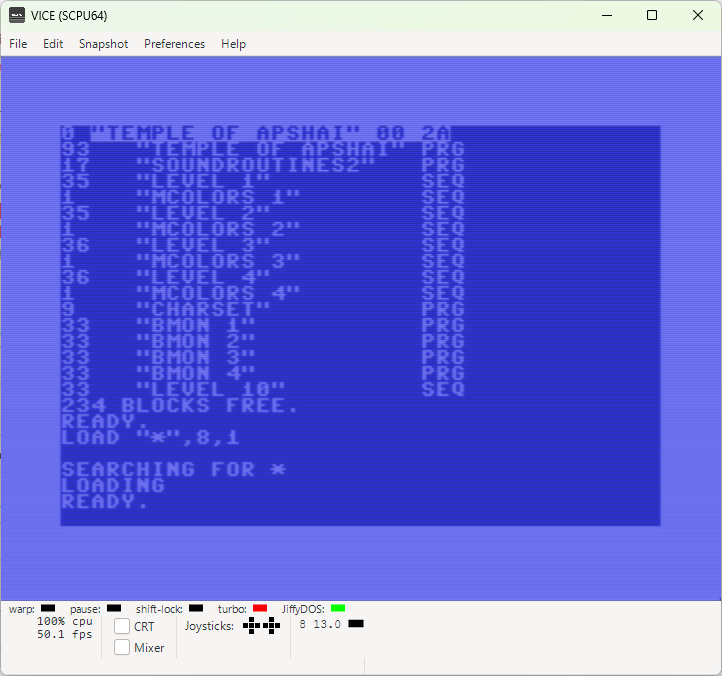This screenshot has height=676, width=722.
Task: Toggle the warp mode indicator
Action: [x=48, y=608]
